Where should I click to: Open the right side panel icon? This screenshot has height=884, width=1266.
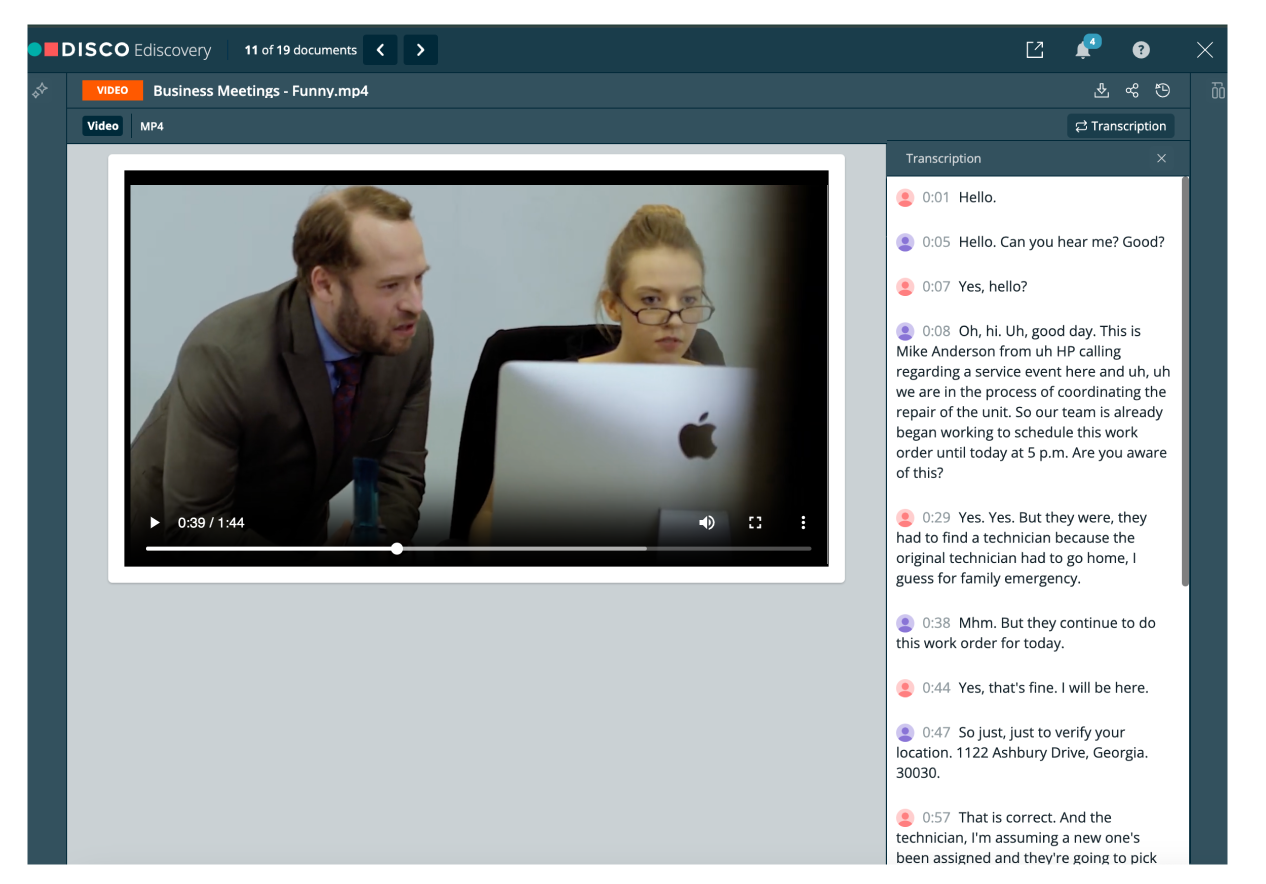click(1217, 91)
